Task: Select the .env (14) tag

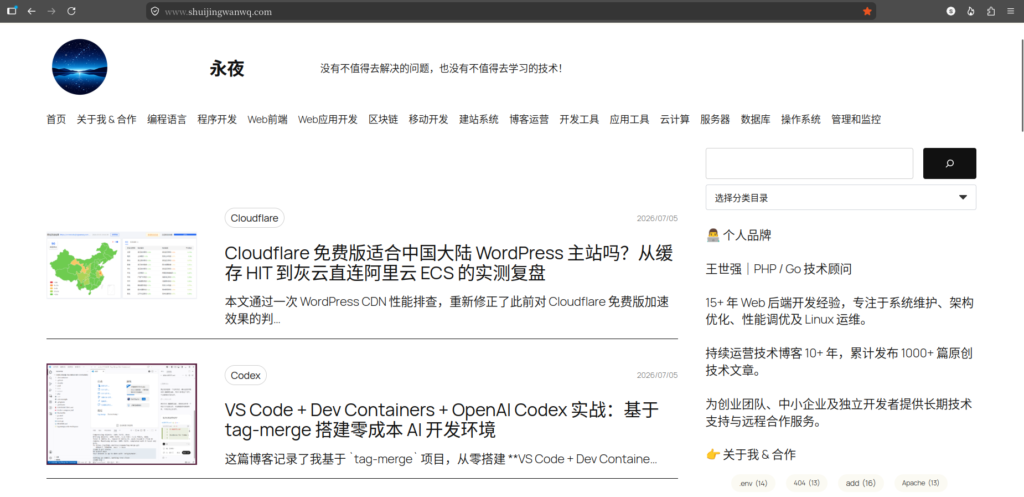Action: tap(753, 483)
